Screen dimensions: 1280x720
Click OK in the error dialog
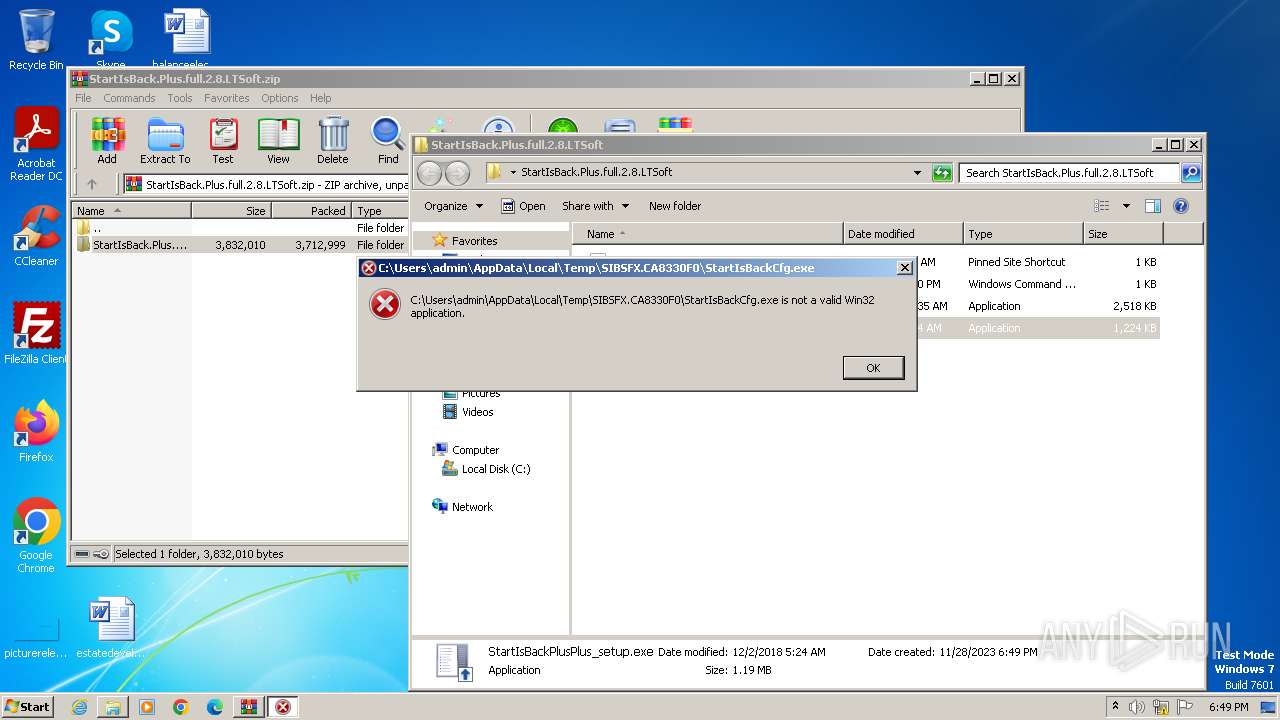click(873, 368)
